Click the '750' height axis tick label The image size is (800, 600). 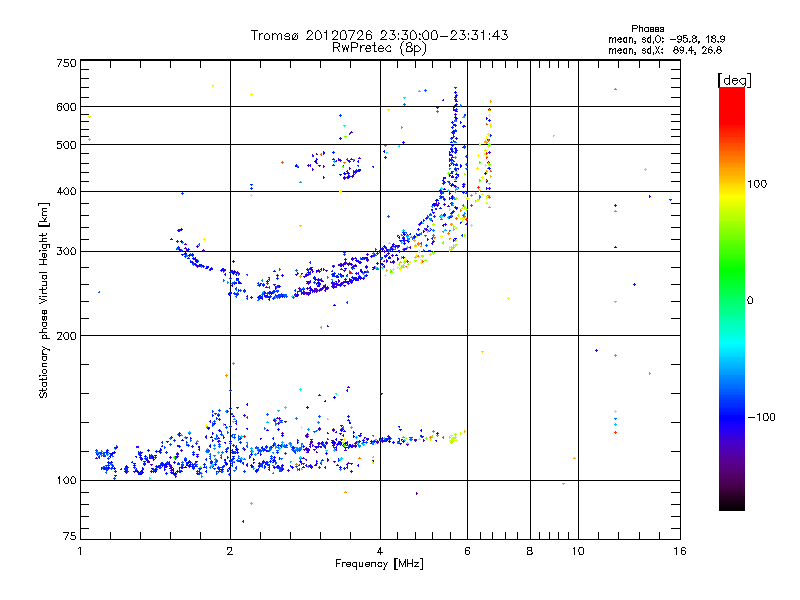66,63
